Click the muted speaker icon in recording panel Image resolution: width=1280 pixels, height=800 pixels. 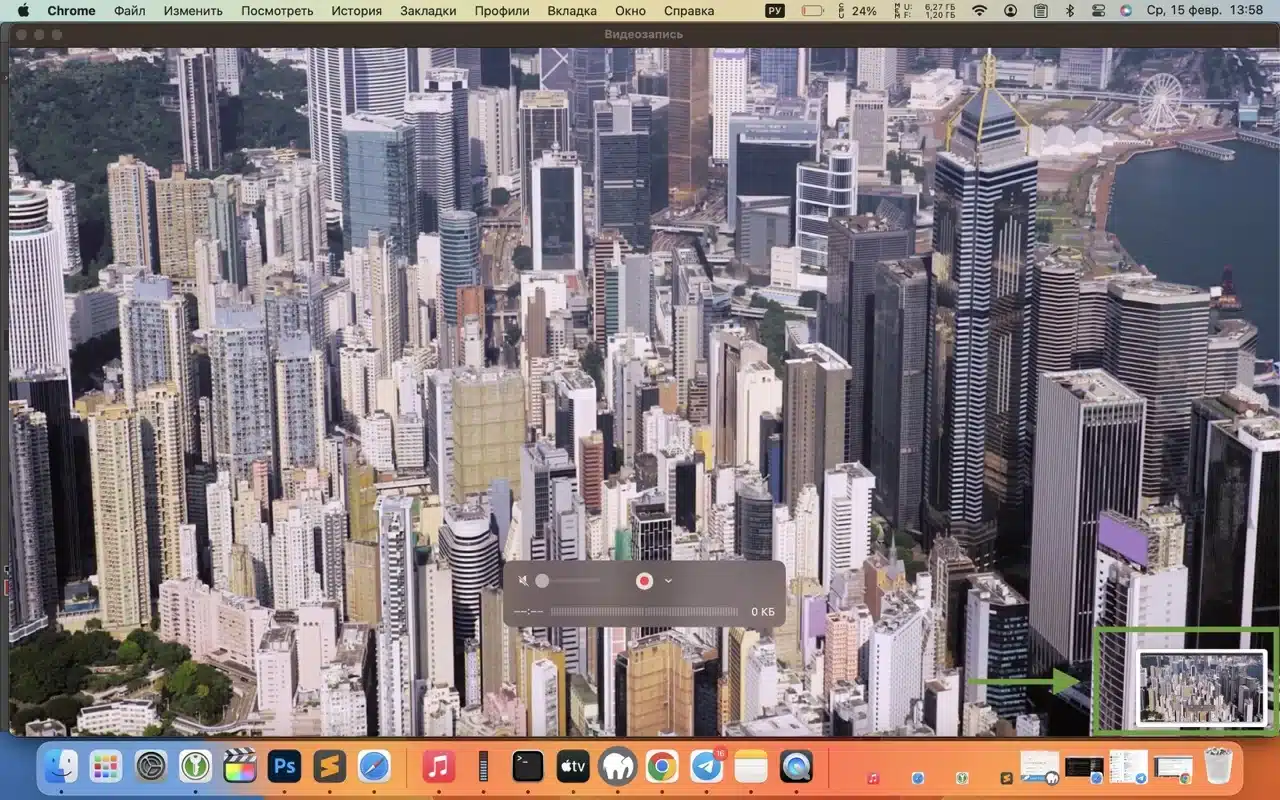(x=522, y=581)
